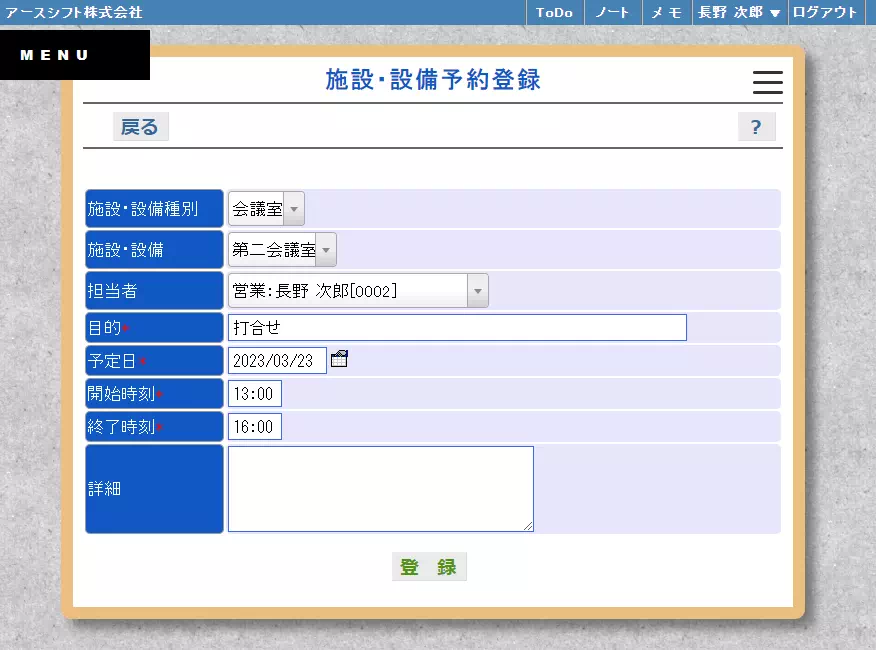Click the 終了時刻 input field

254,427
